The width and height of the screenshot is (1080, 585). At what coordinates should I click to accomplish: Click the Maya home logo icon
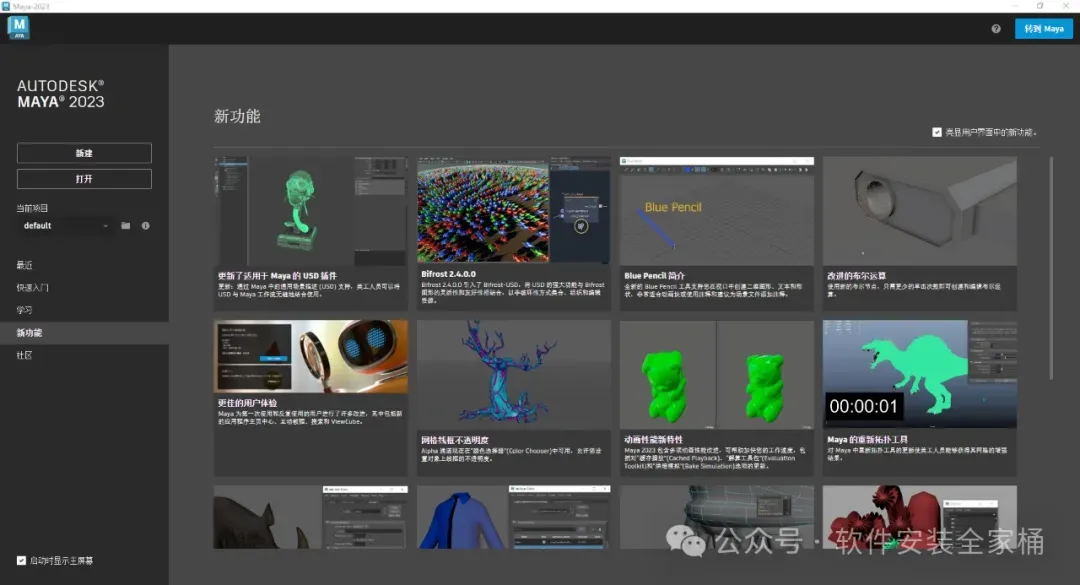(x=19, y=28)
